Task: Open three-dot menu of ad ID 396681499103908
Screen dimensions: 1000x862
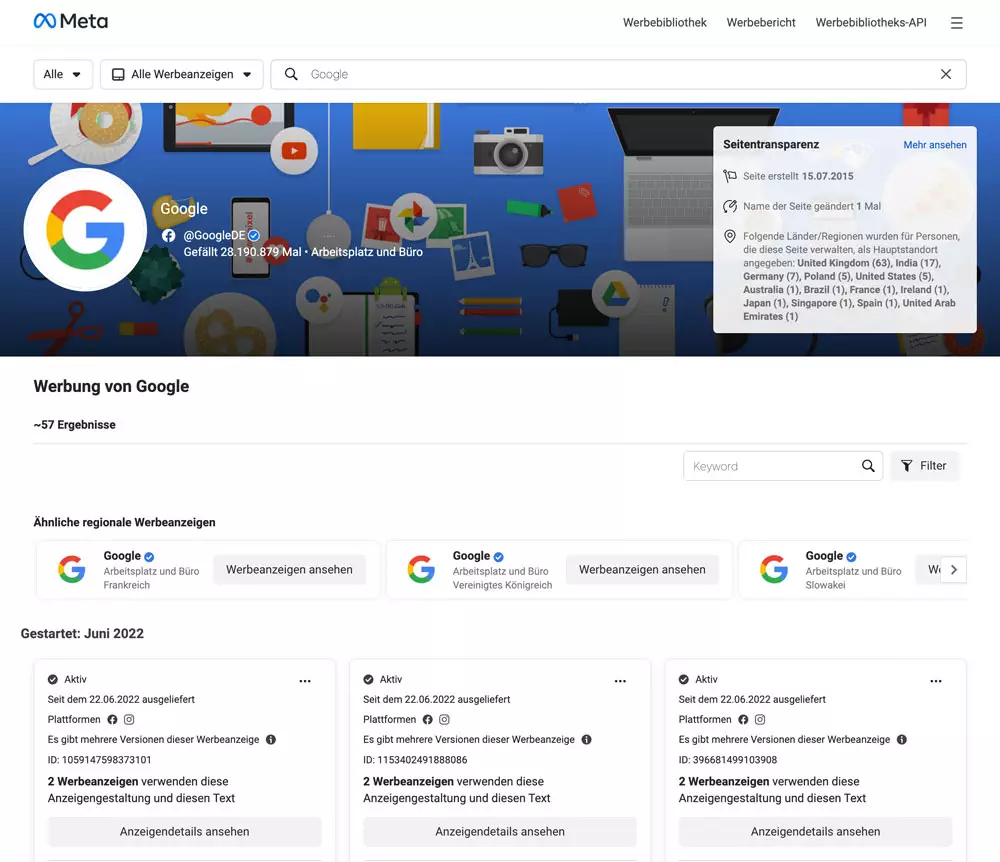Action: pos(936,681)
